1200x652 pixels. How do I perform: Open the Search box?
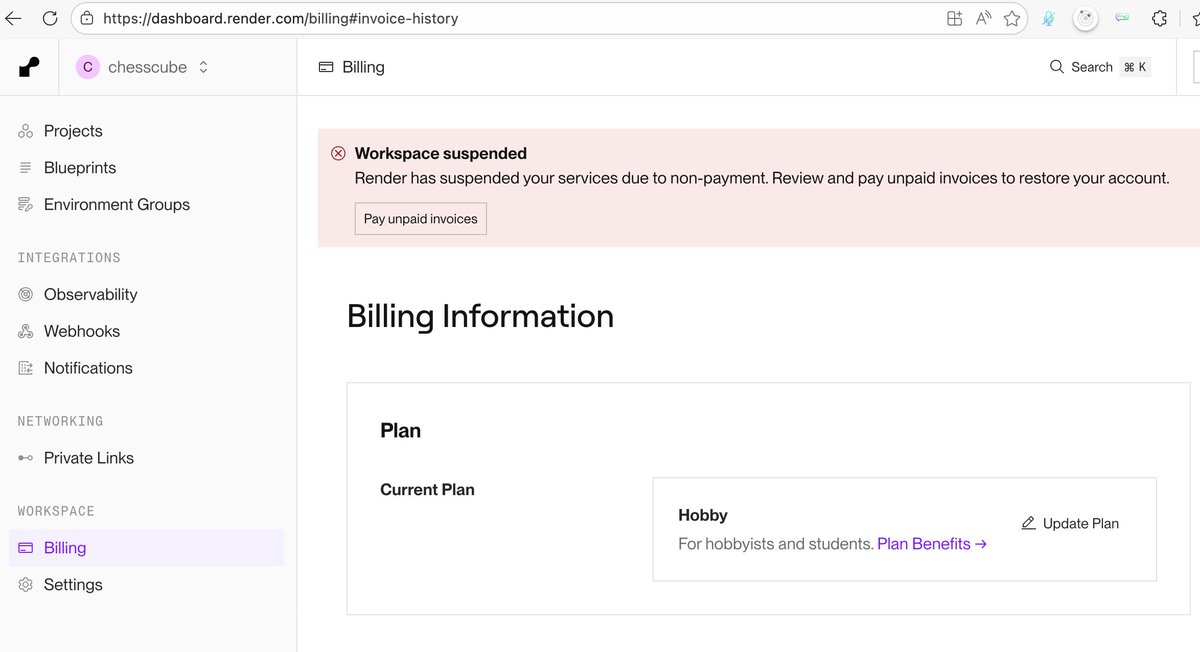pos(1099,67)
